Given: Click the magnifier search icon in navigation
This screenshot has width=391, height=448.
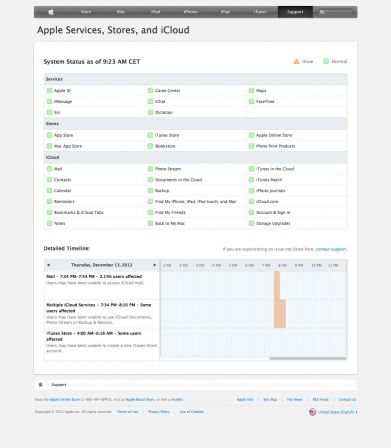Looking at the screenshot, I should [322, 12].
